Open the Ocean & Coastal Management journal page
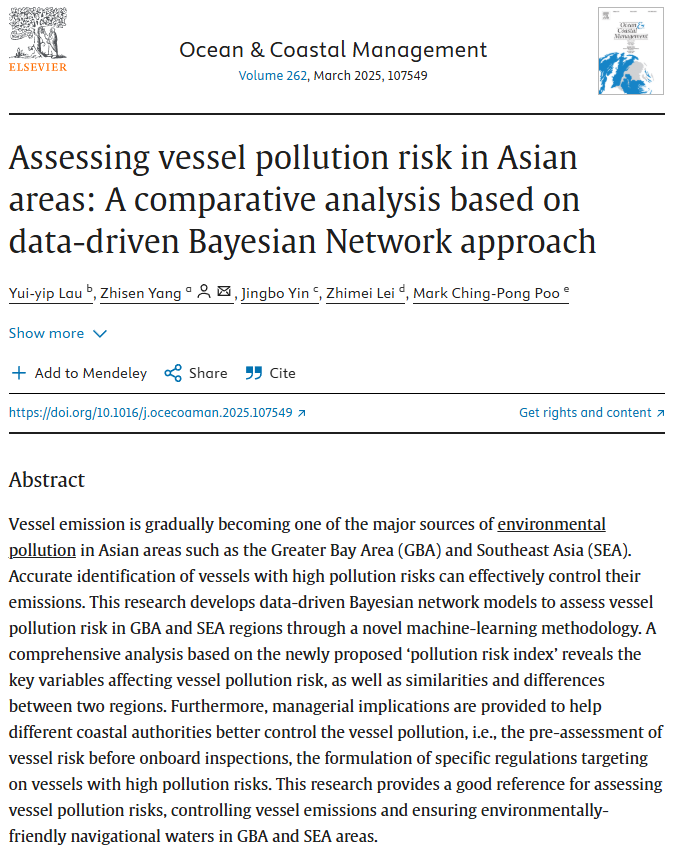The height and width of the screenshot is (846, 675). click(333, 50)
